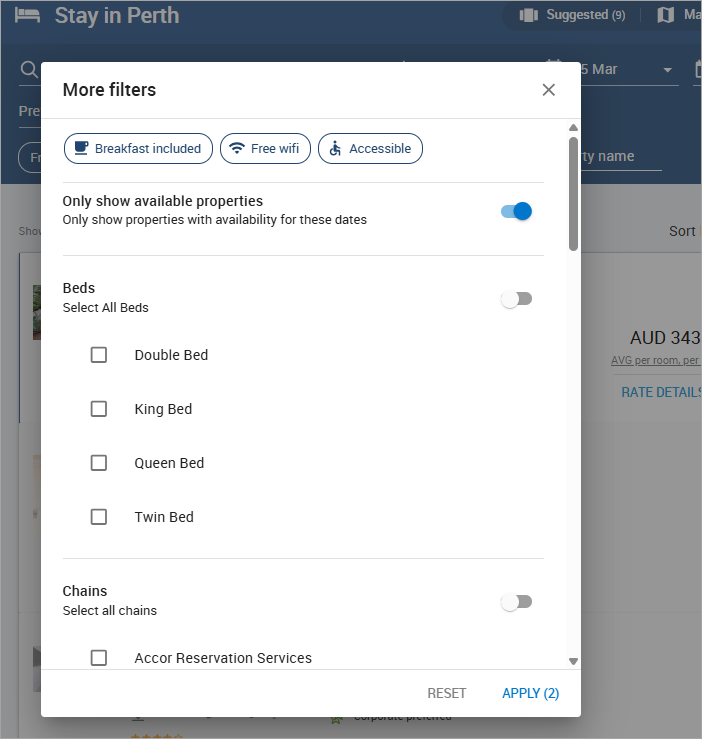Click the dialog scrollbar down arrow
The height and width of the screenshot is (739, 702).
point(573,661)
